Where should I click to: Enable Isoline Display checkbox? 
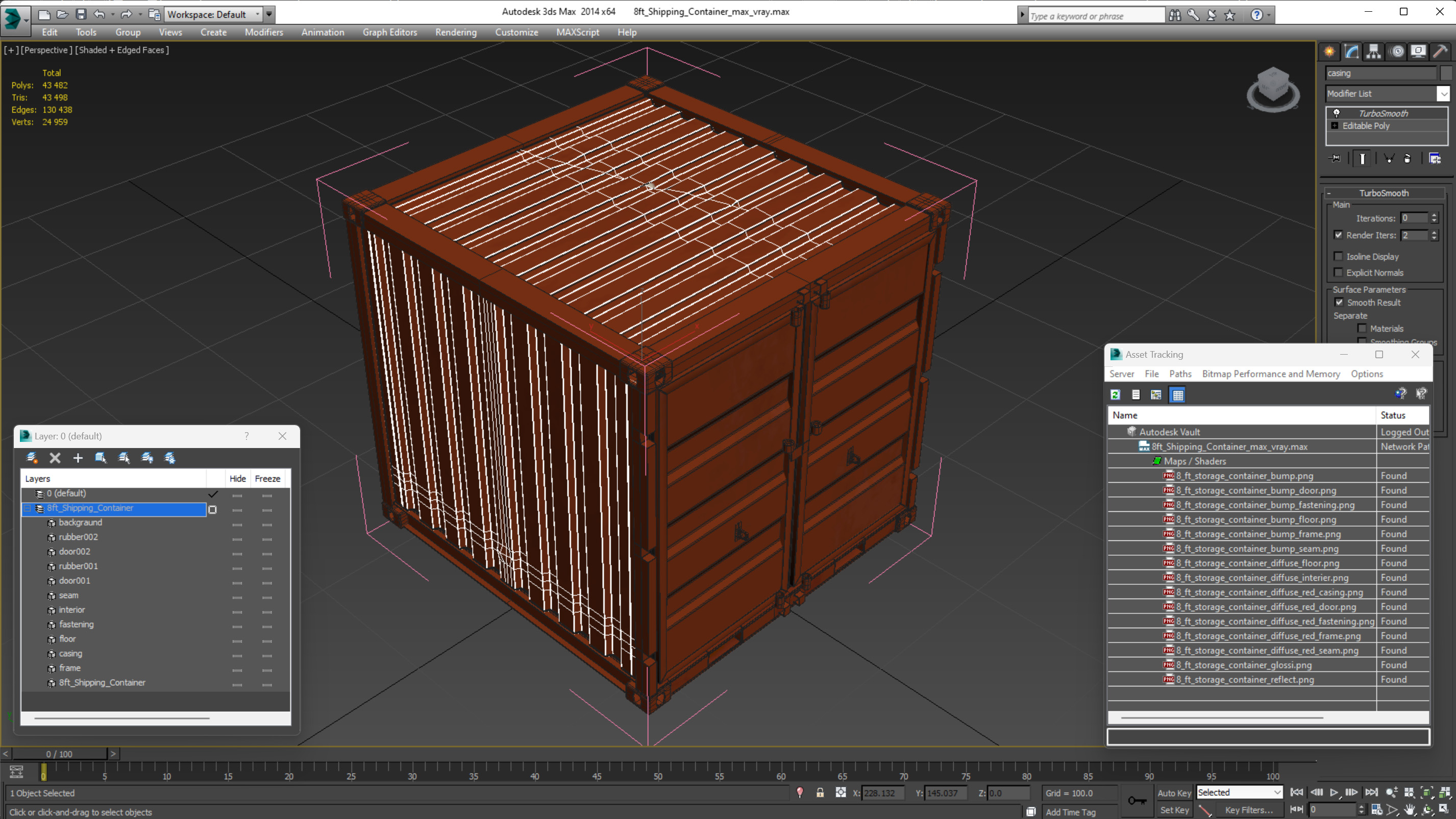tap(1339, 257)
